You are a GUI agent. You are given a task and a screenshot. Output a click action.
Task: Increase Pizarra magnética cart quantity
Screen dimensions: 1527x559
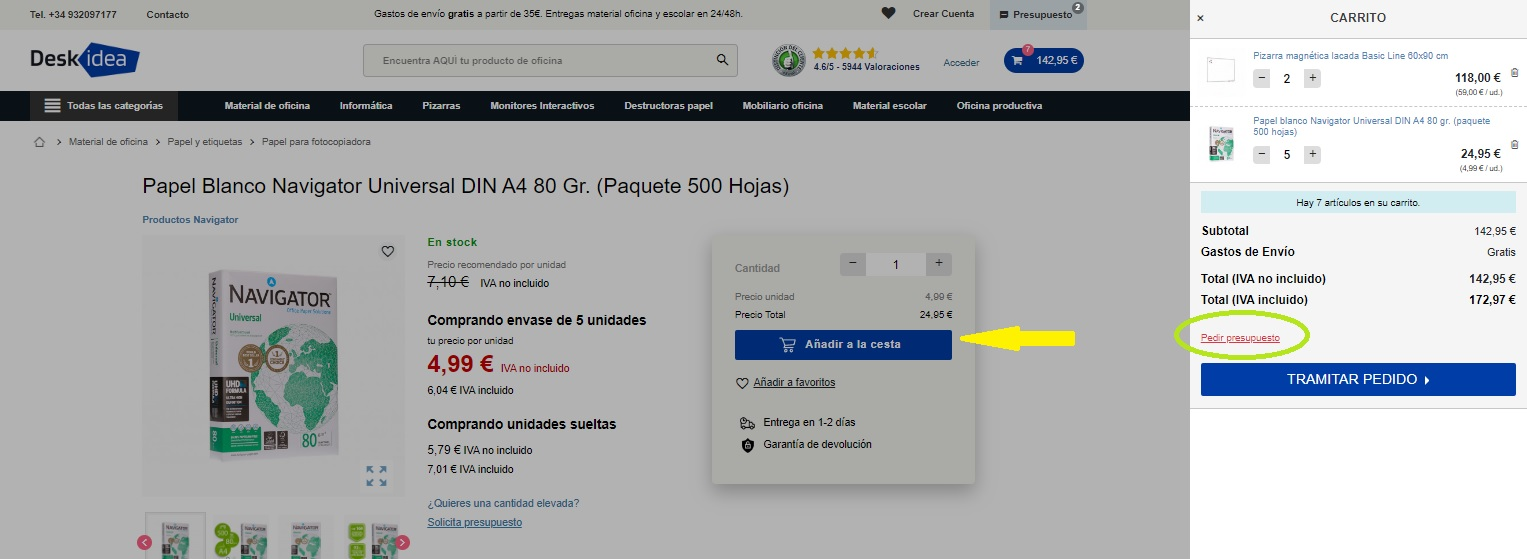click(x=1312, y=78)
